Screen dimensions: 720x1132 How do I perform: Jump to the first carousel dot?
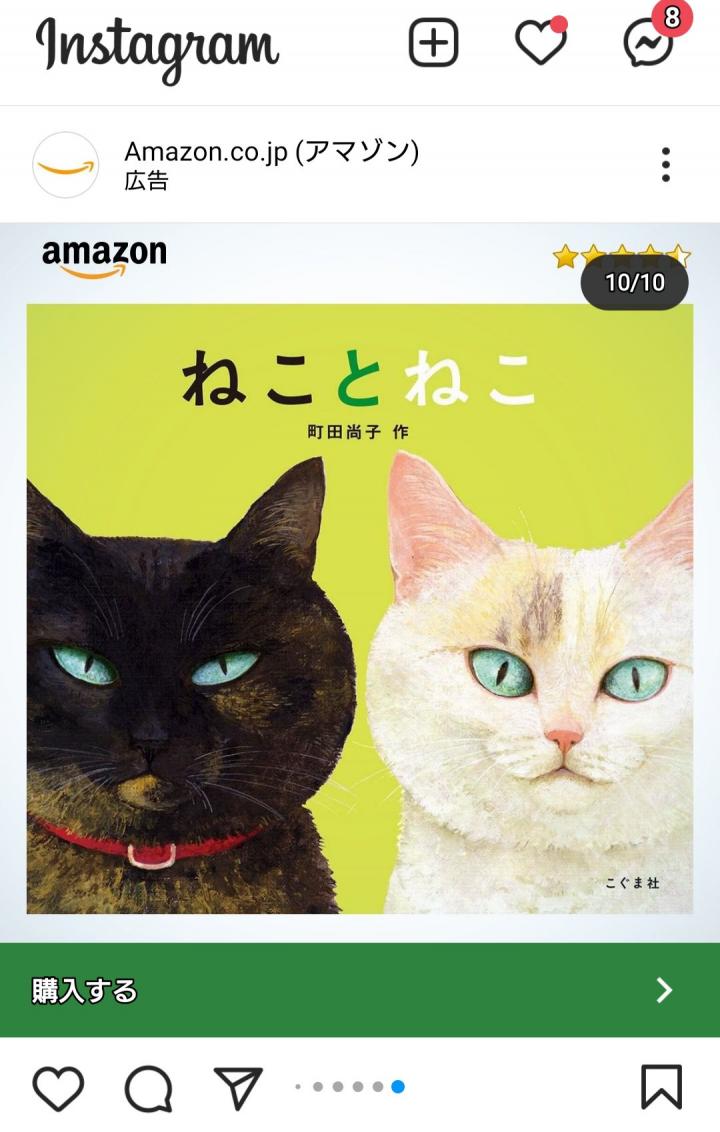coord(298,1087)
